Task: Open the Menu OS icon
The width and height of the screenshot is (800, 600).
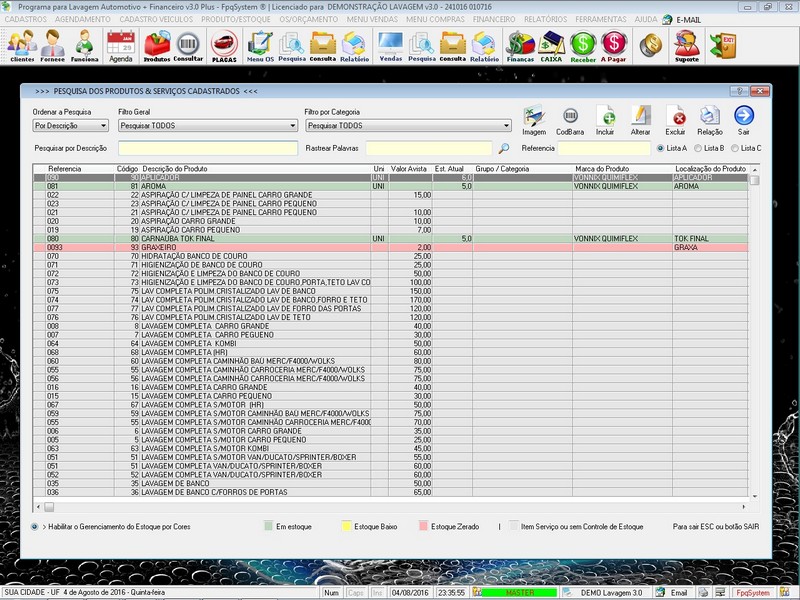Action: point(260,46)
